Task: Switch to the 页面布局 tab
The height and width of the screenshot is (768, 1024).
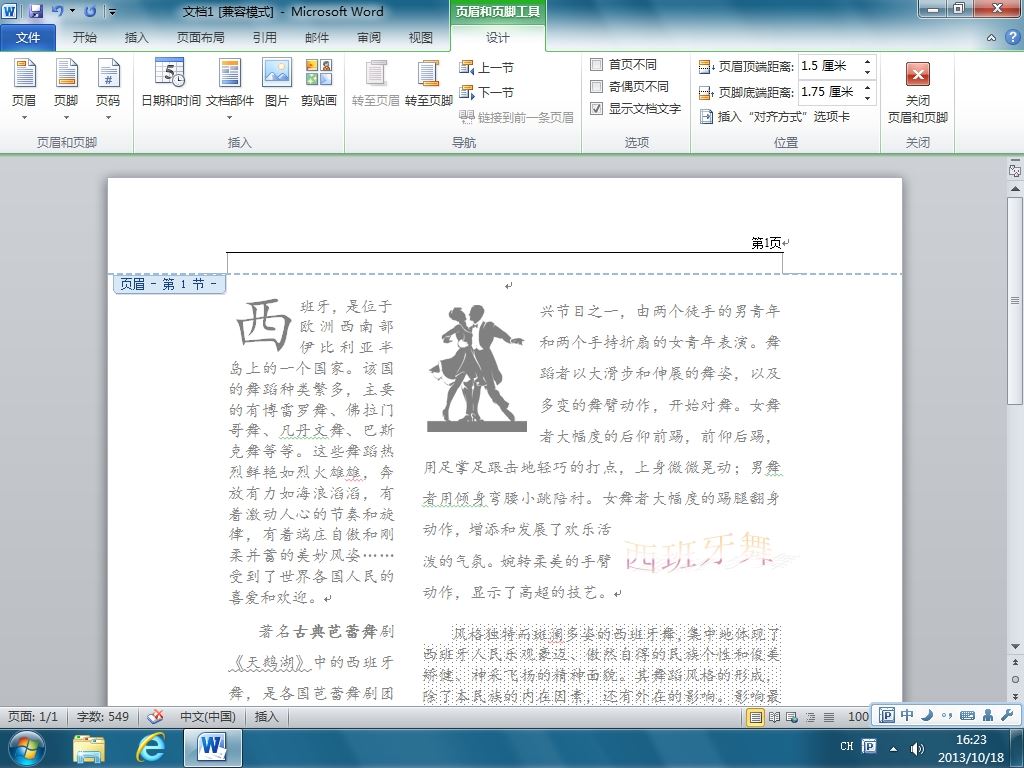Action: 200,38
